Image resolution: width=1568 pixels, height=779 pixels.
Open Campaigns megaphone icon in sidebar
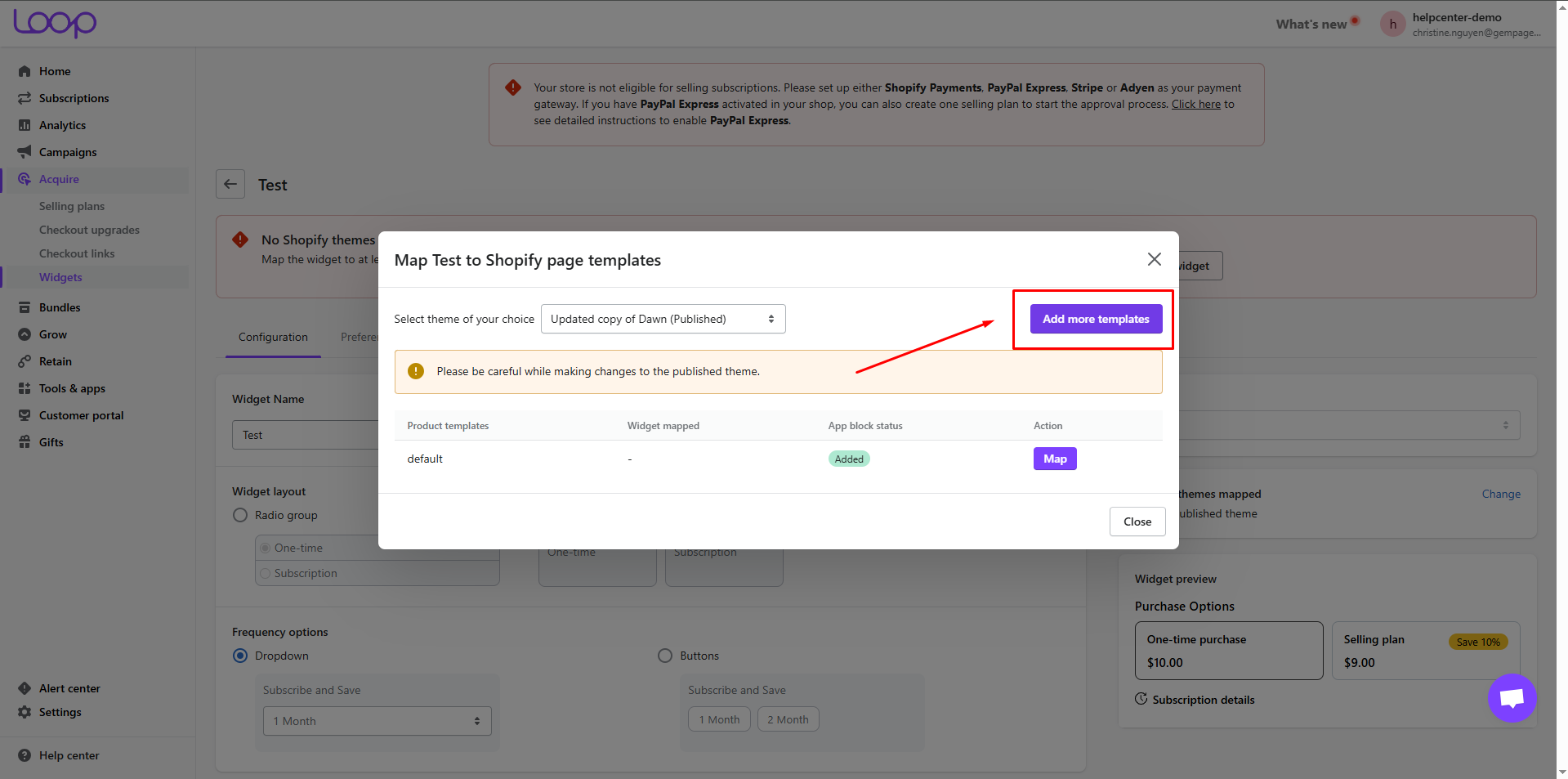25,152
